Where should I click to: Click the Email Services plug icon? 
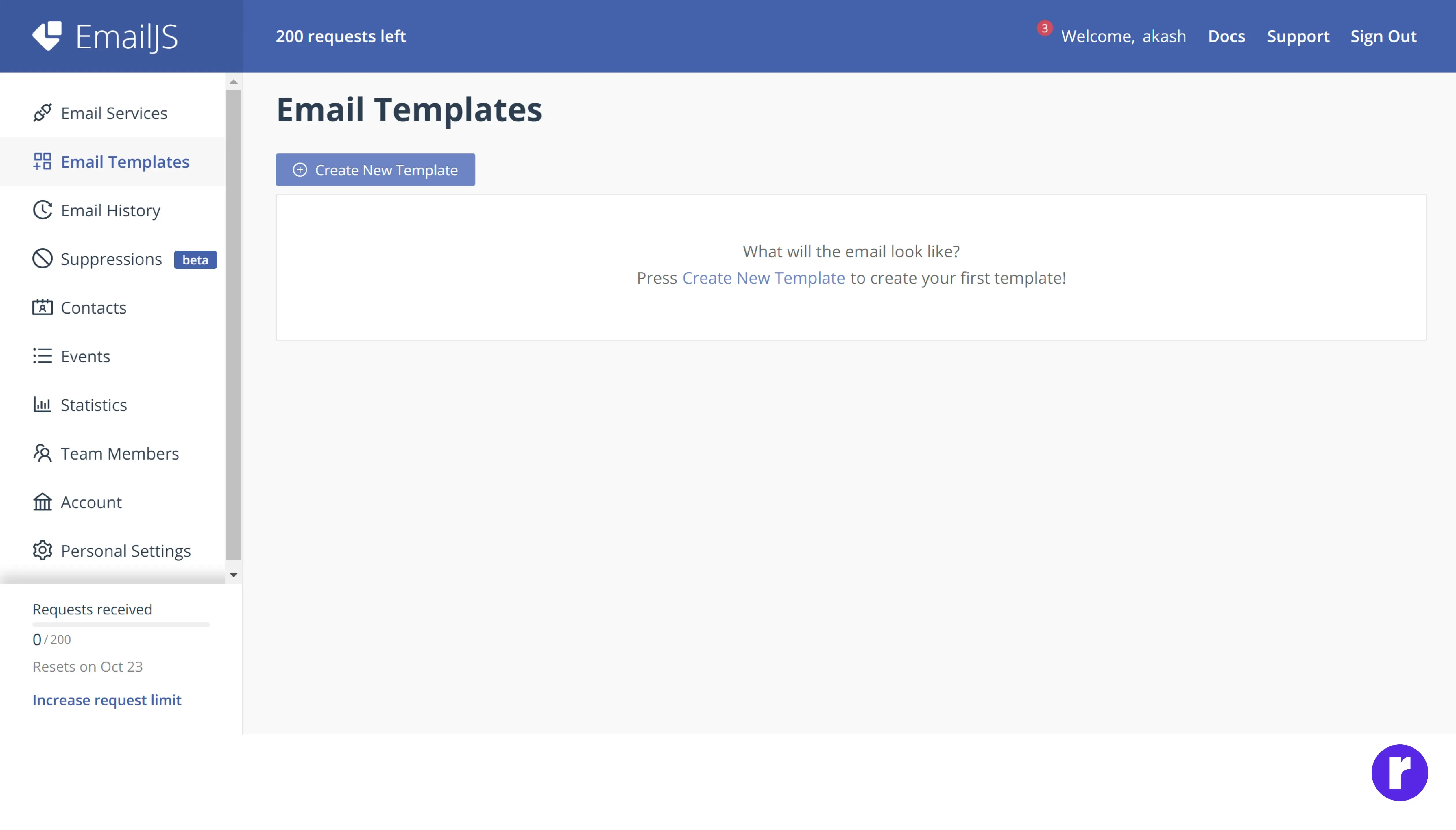pos(42,113)
